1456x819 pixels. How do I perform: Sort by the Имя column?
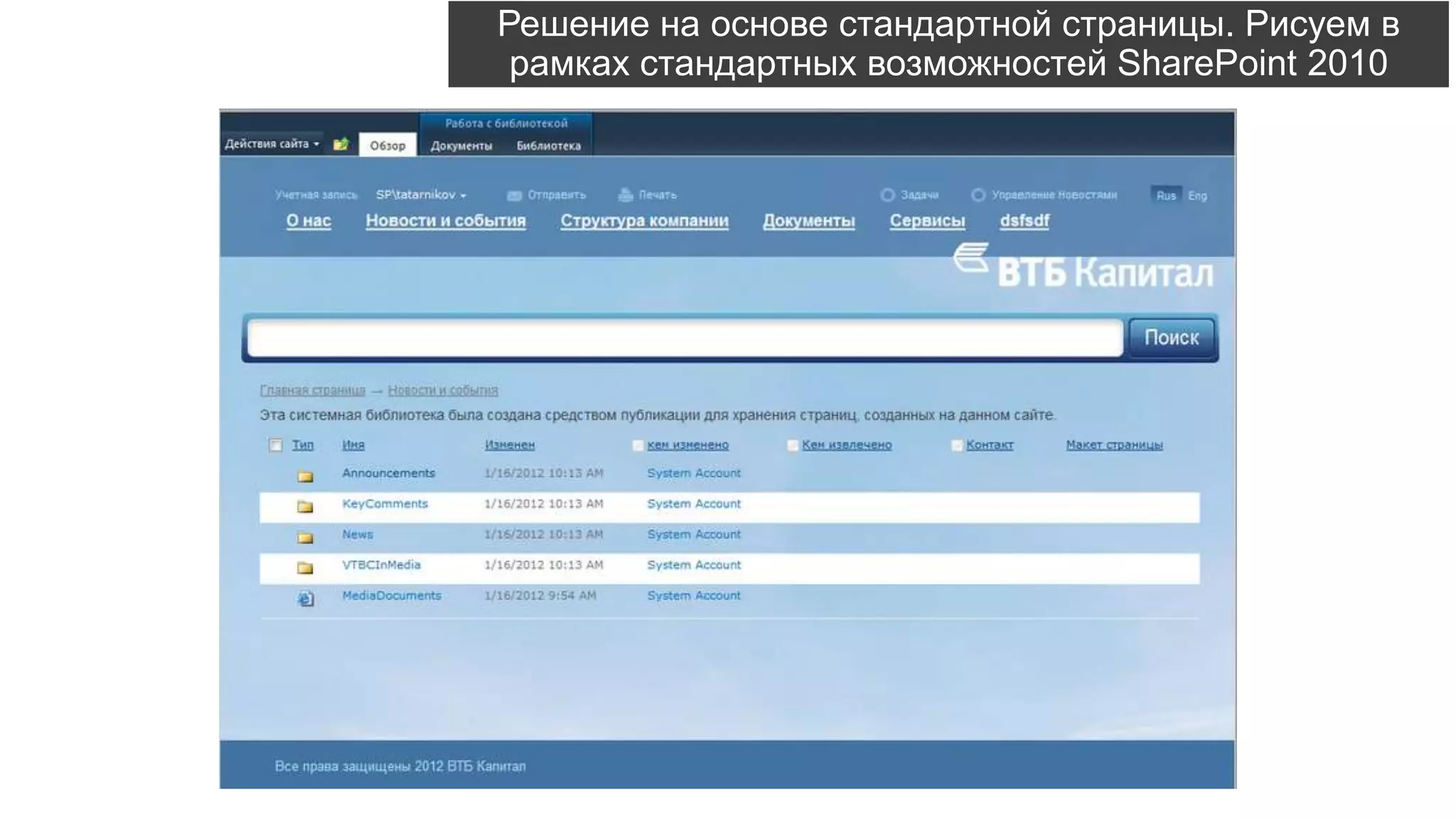[353, 445]
